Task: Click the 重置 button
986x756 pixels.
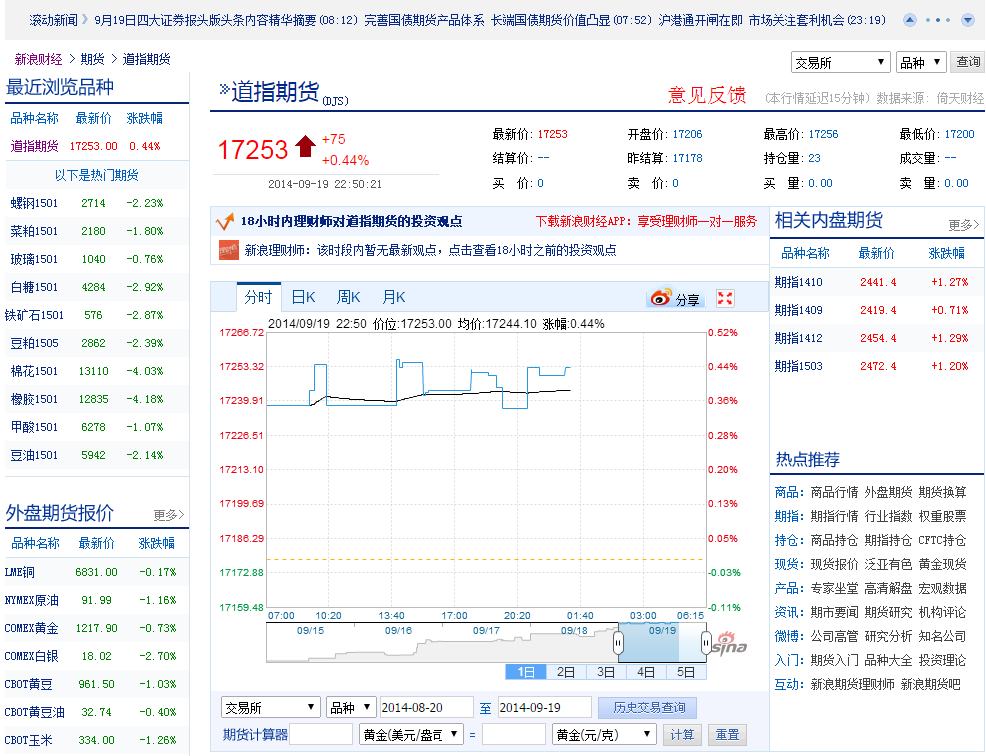Action: coord(728,735)
